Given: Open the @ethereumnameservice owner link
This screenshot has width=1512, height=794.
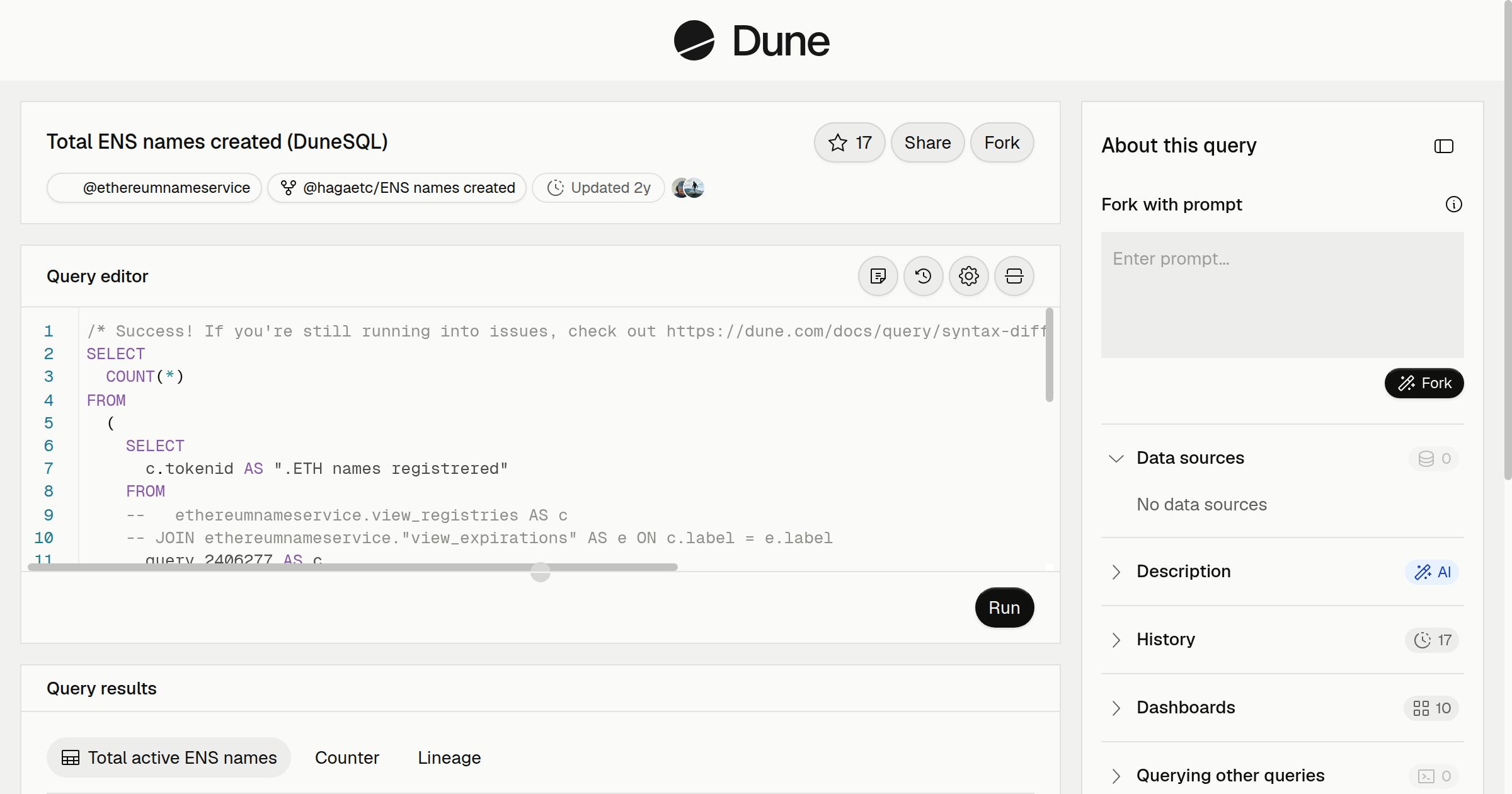Looking at the screenshot, I should [x=154, y=188].
